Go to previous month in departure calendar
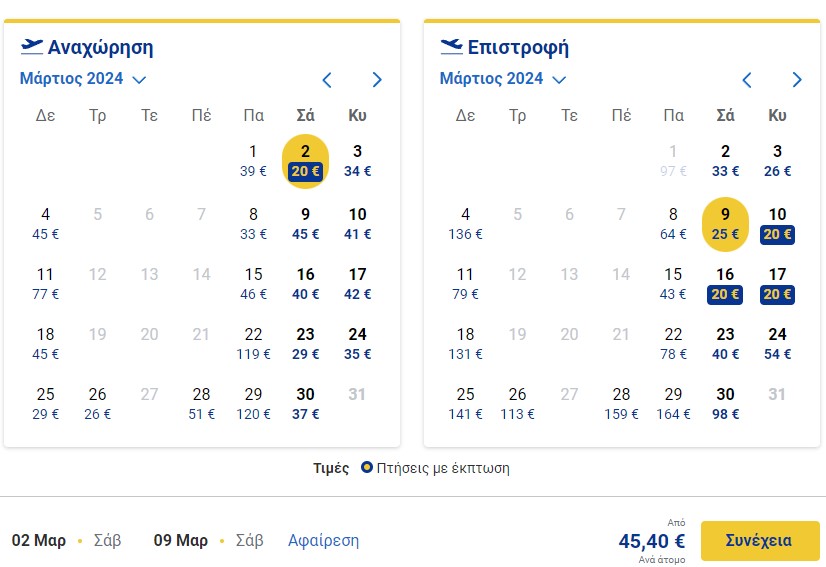Screen dimensions: 826x567 (327, 80)
